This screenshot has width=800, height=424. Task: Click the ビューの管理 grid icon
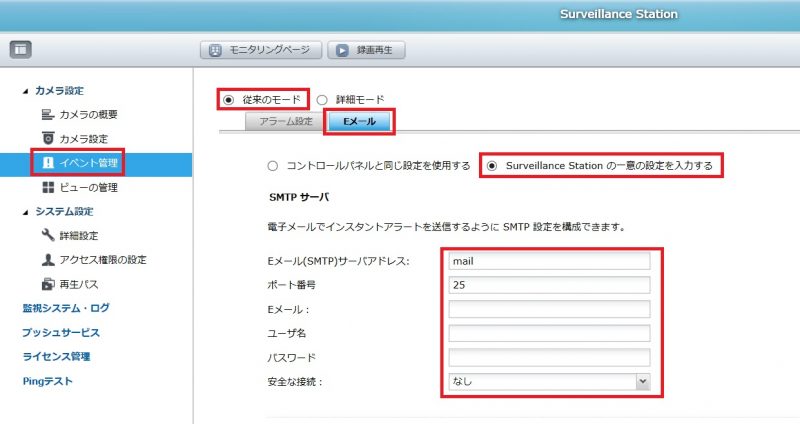click(48, 187)
